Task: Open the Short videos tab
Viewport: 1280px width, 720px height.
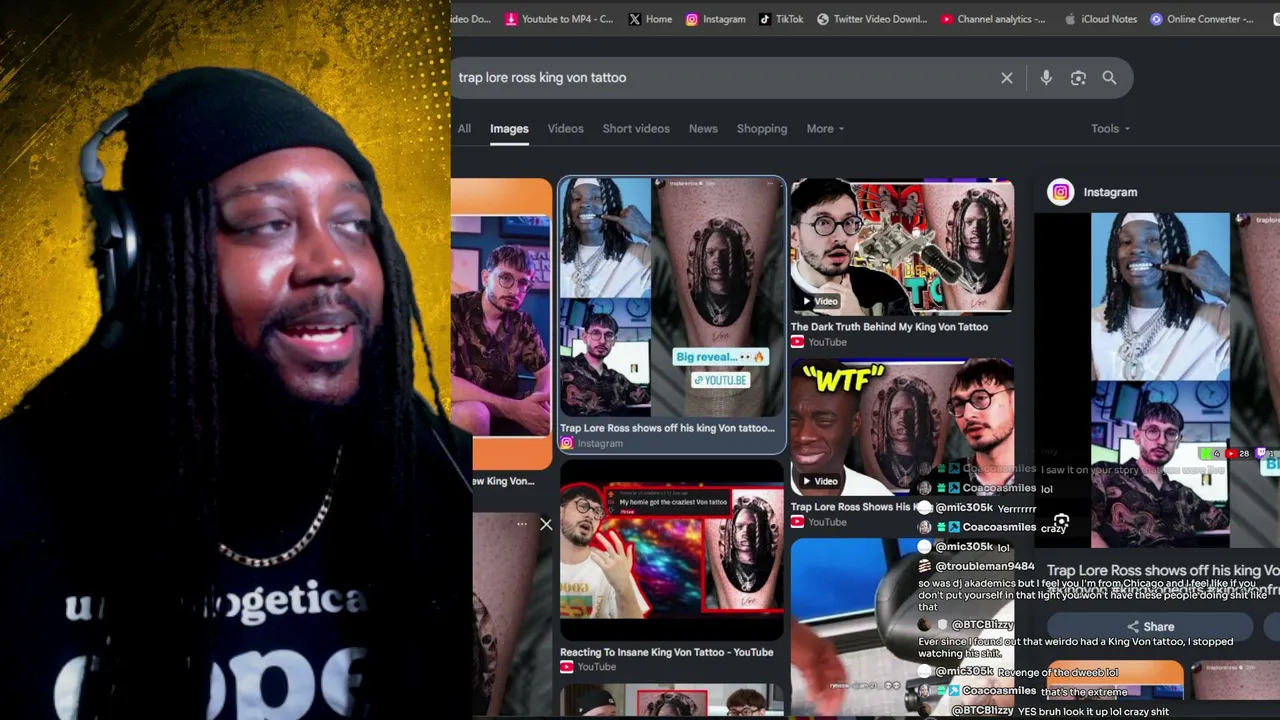Action: [636, 129]
